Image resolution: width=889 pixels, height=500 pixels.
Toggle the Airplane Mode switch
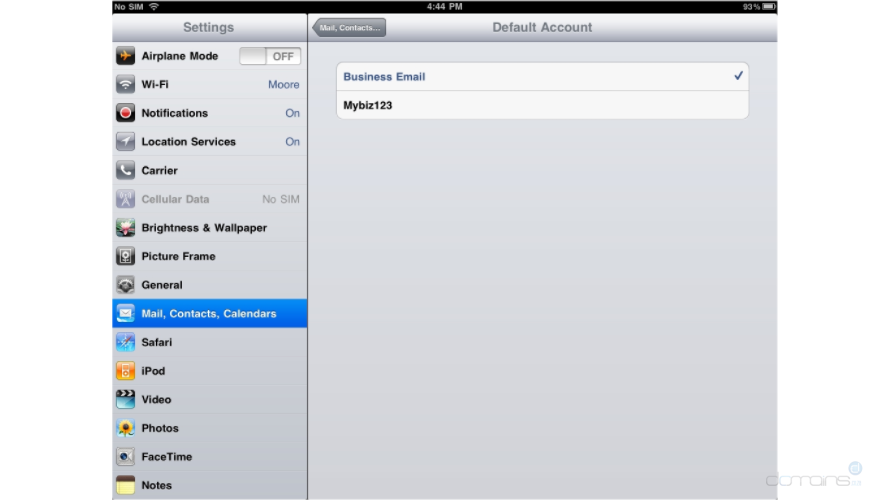pos(270,57)
